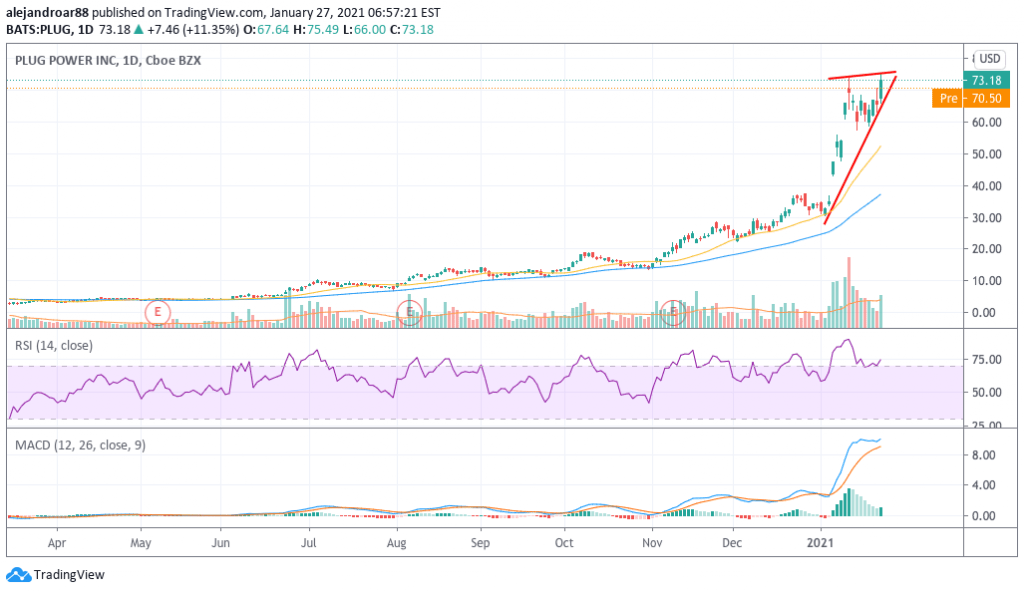Image resolution: width=1024 pixels, height=593 pixels.
Task: Click the orange Pre 70.50 pre-market tag
Action: pos(969,98)
